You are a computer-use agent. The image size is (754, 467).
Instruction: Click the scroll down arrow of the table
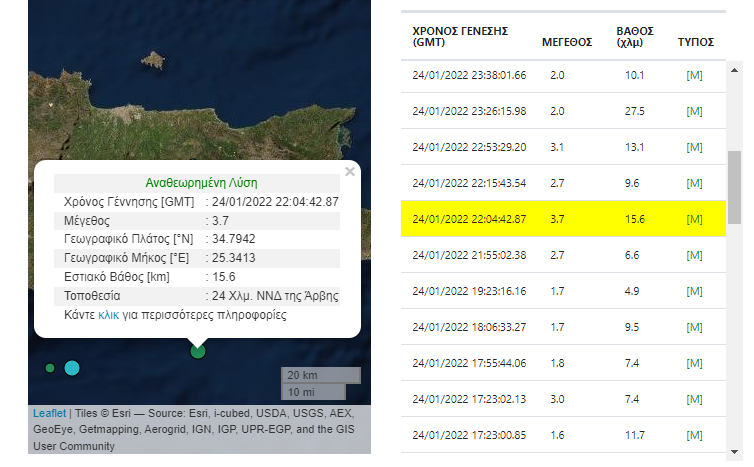(x=734, y=452)
